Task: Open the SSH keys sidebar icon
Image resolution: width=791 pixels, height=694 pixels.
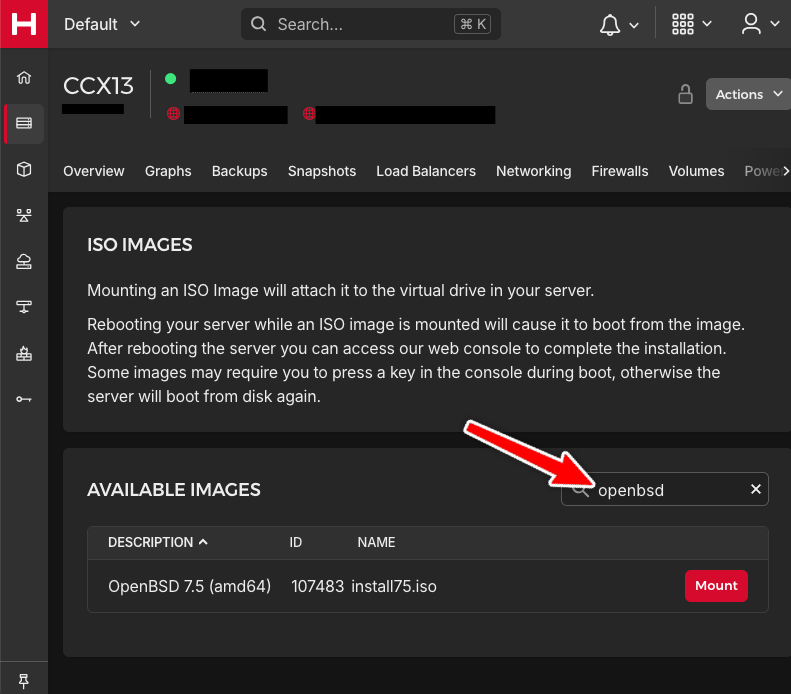Action: [x=24, y=399]
